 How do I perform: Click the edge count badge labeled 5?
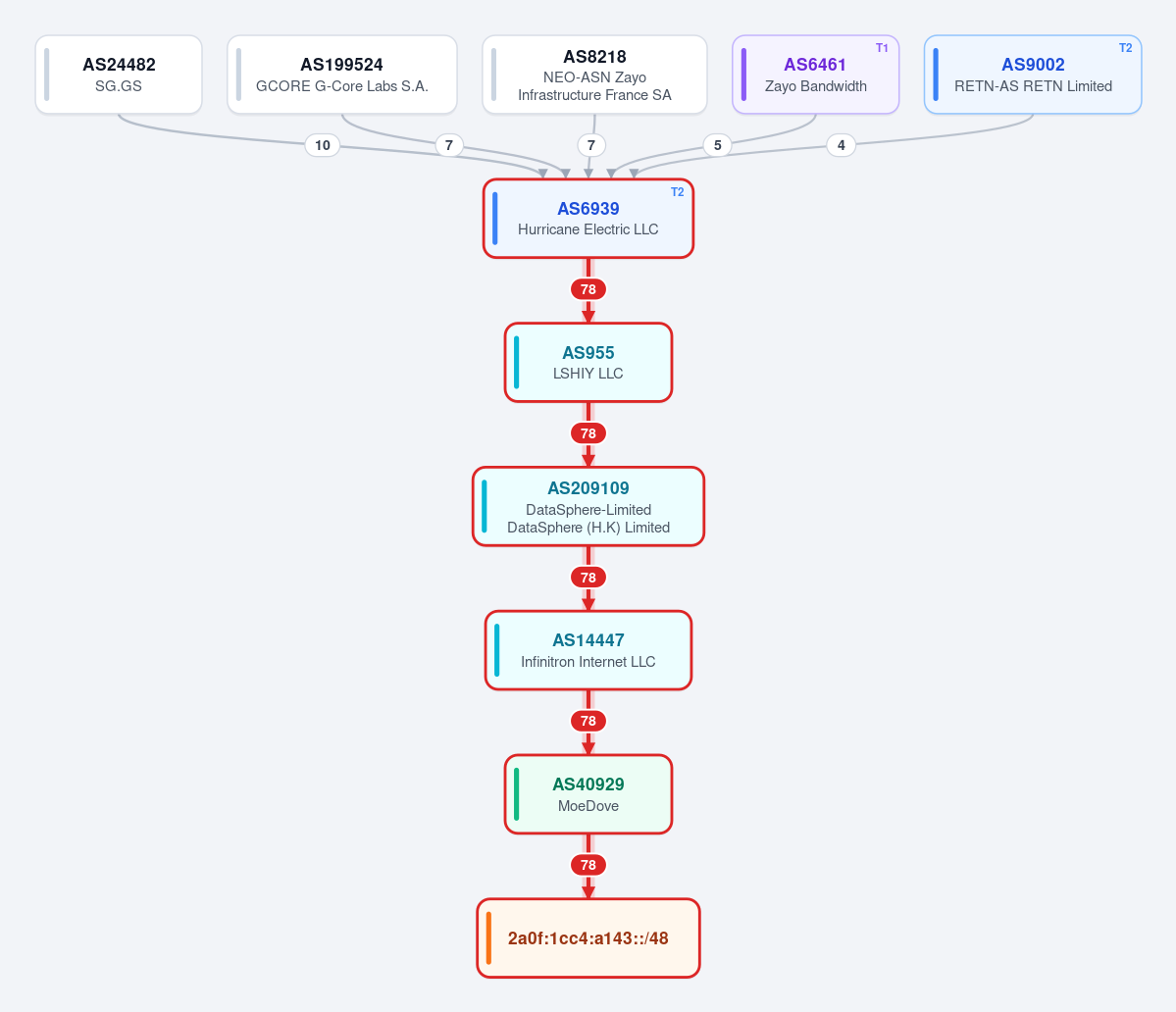718,145
